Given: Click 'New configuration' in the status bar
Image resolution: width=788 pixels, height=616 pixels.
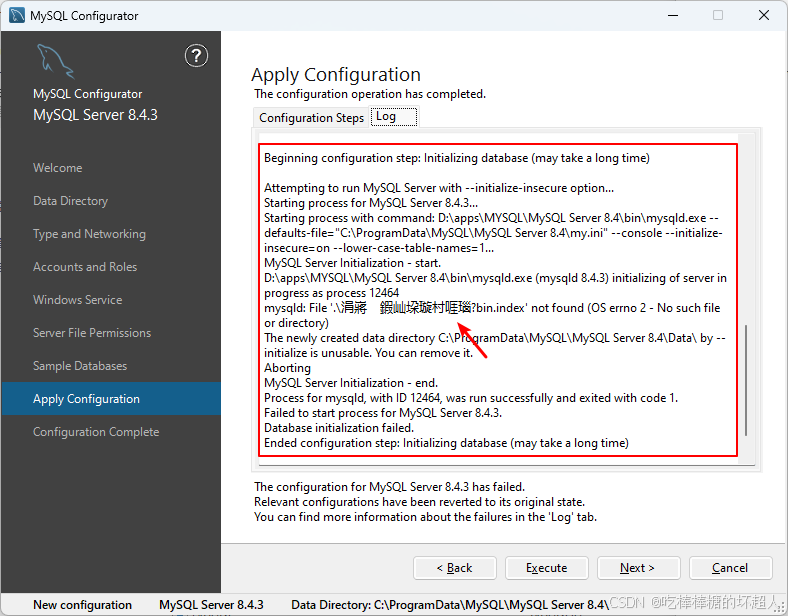Looking at the screenshot, I should click(x=82, y=605).
